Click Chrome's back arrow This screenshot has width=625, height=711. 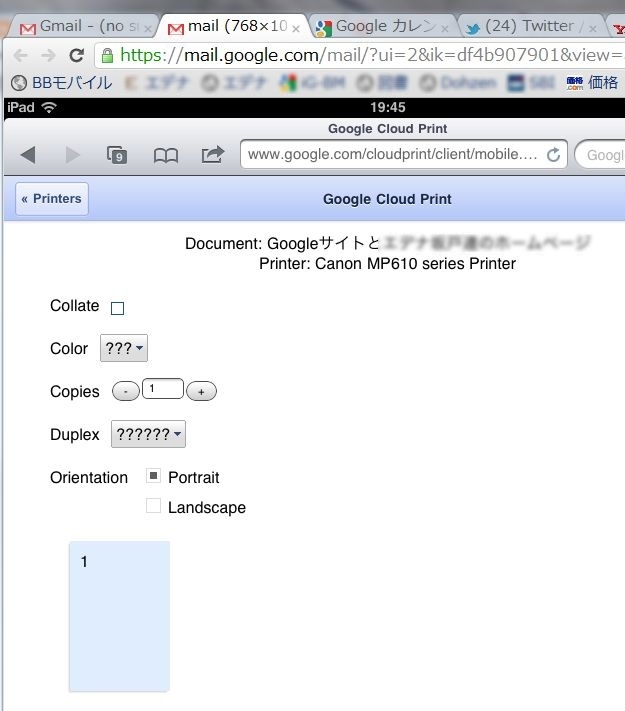point(20,55)
